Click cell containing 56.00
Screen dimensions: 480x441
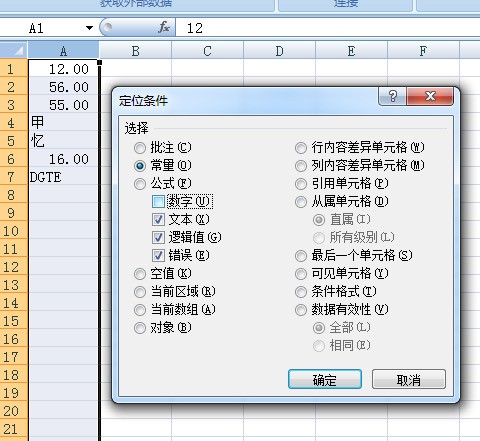click(x=63, y=87)
